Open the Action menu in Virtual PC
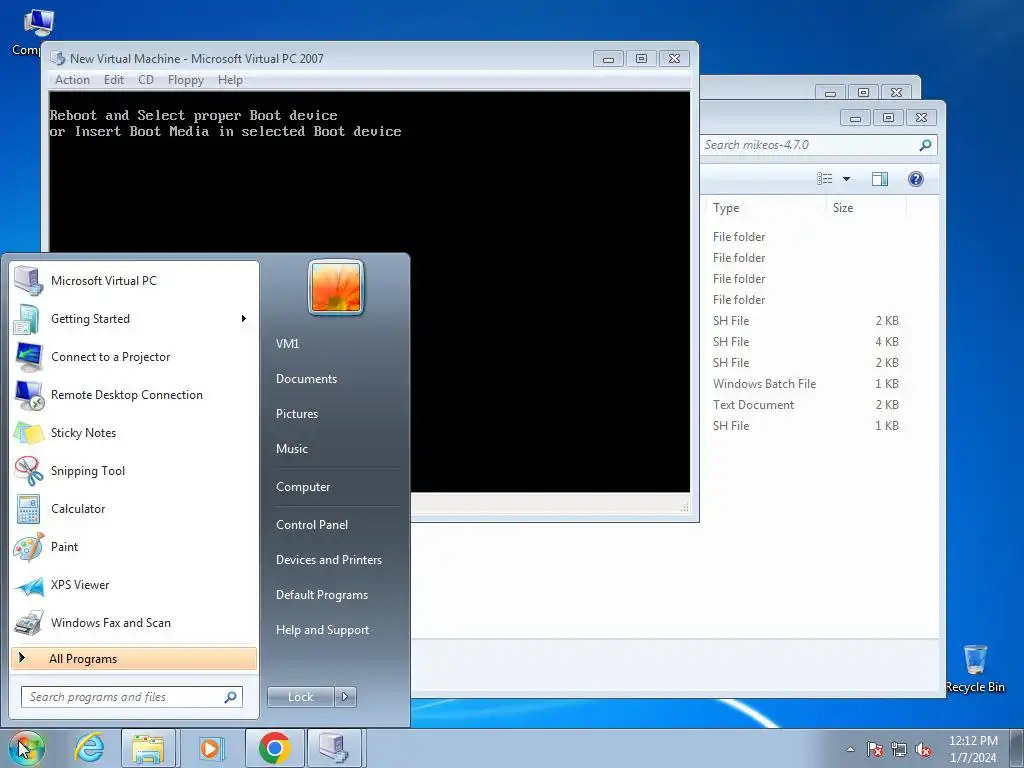Image resolution: width=1024 pixels, height=768 pixels. tap(72, 80)
